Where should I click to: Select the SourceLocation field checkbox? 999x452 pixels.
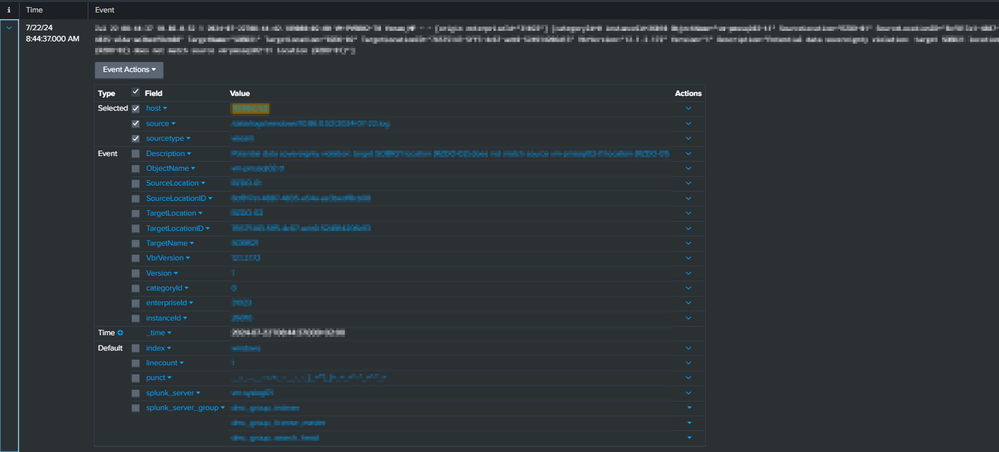coord(135,184)
